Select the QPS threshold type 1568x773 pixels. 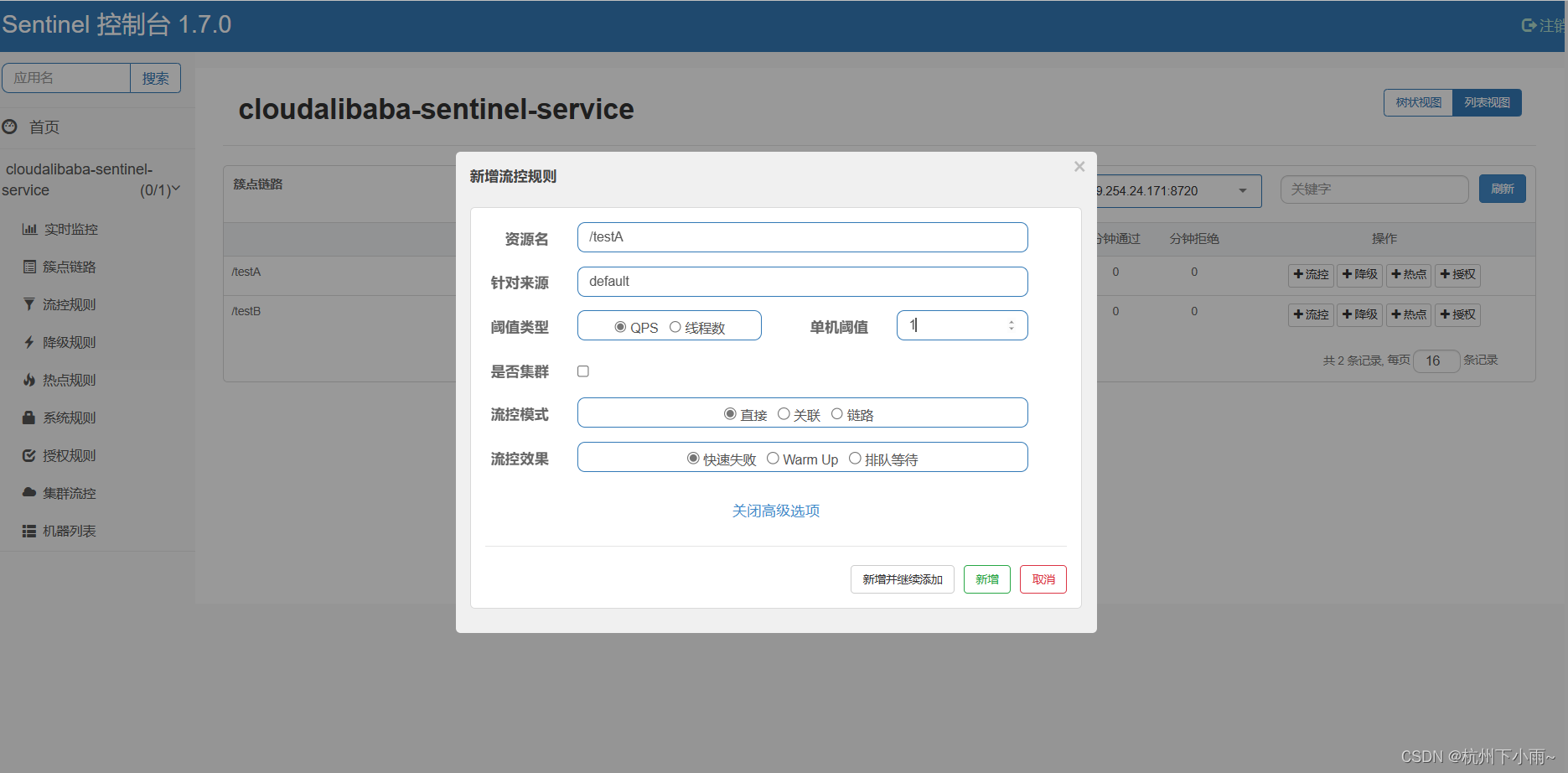[620, 327]
